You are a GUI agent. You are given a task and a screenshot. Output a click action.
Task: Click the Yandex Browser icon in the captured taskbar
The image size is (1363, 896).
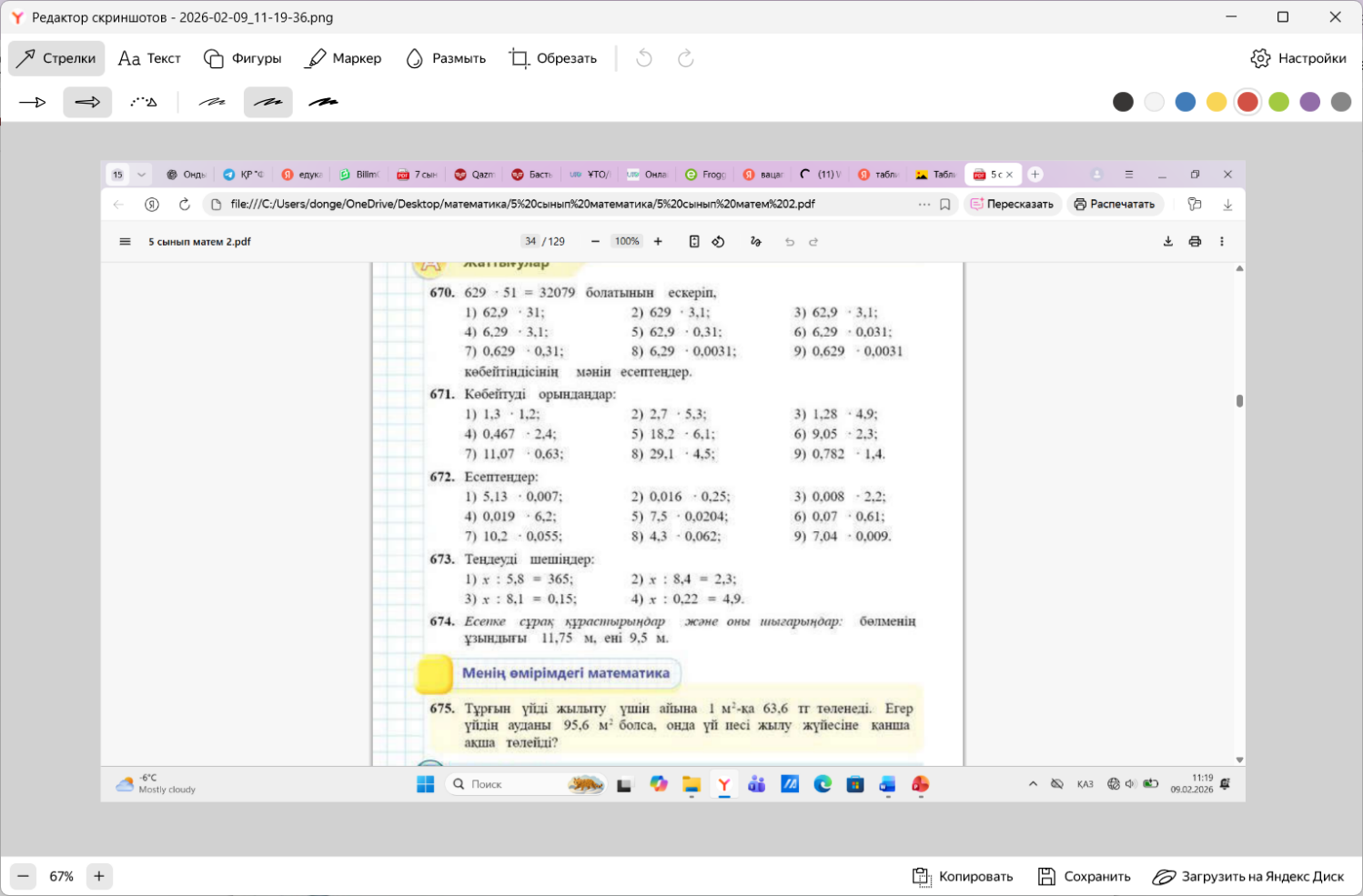[724, 784]
